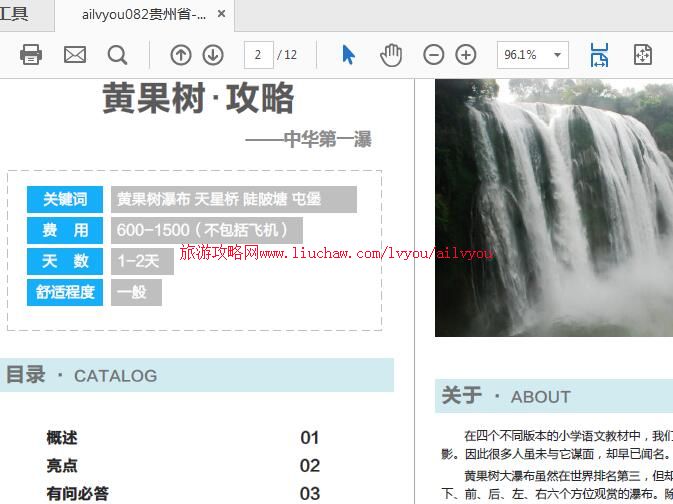The width and height of the screenshot is (673, 504).
Task: Click the 概述 catalog entry
Action: pos(62,438)
